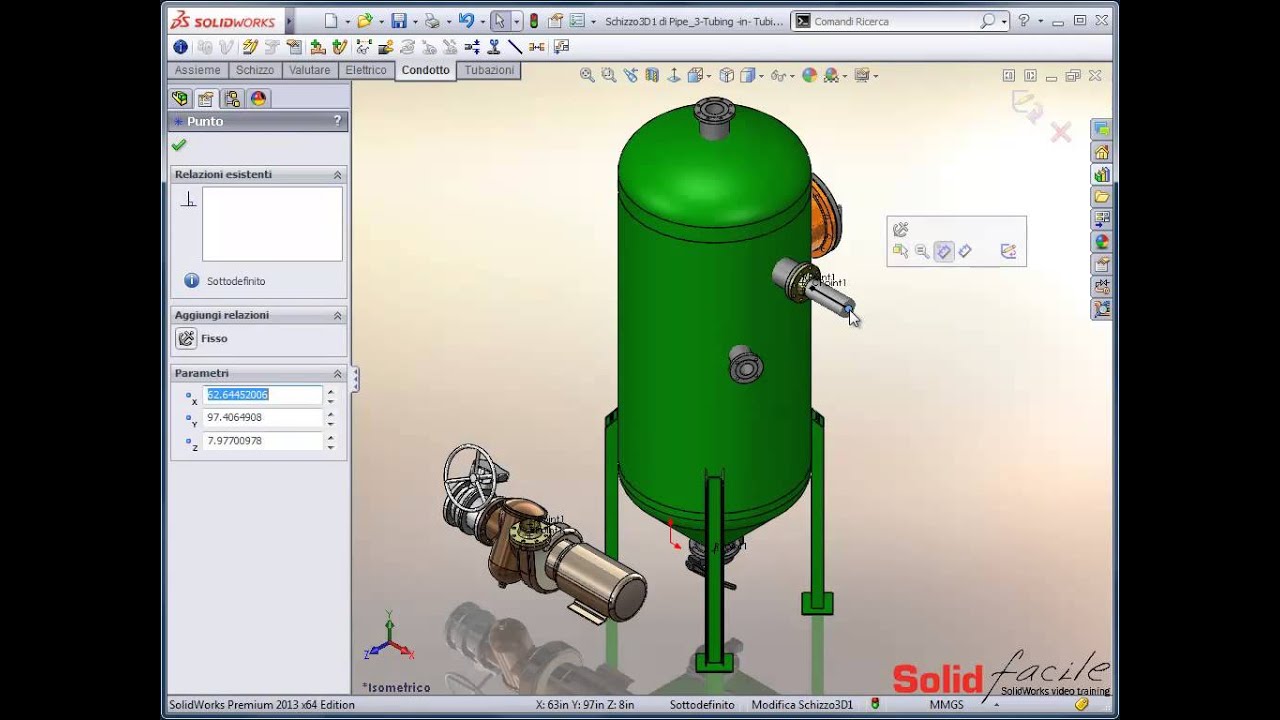
Task: Open Punto help question mark
Action: [337, 121]
